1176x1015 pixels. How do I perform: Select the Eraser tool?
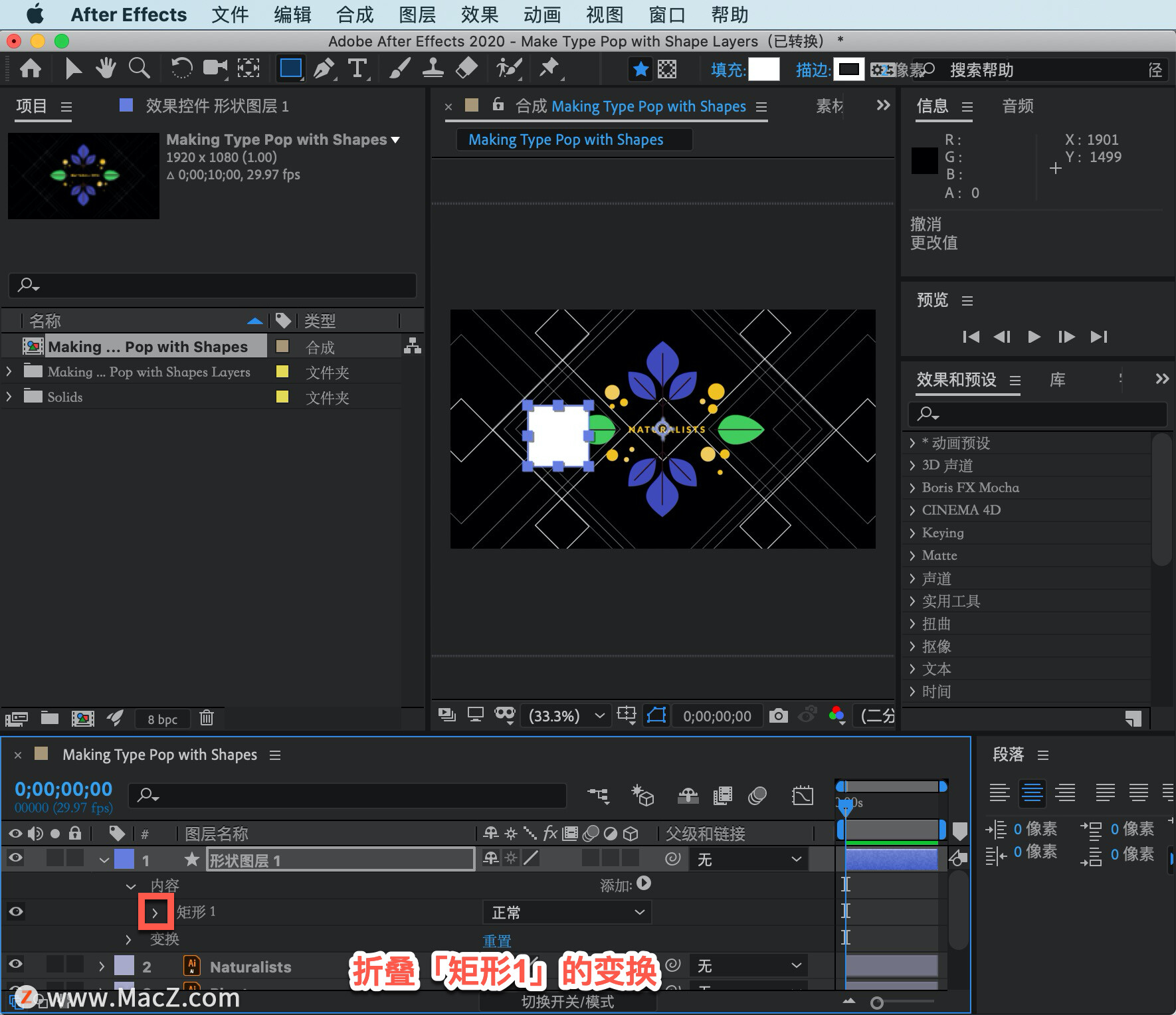tap(467, 68)
